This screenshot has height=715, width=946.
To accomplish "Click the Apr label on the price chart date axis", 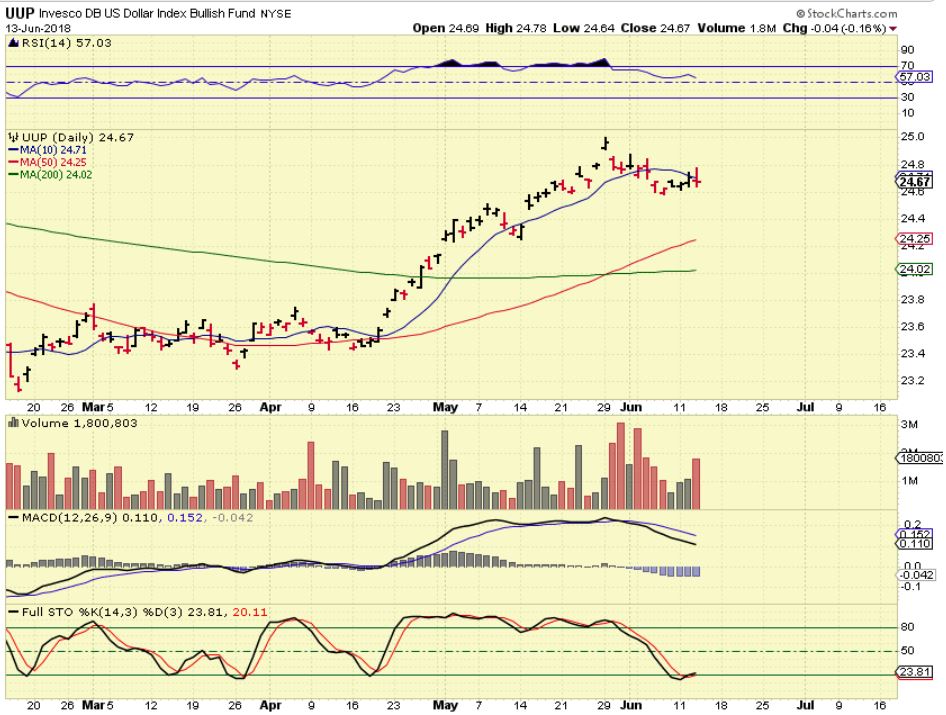I will click(x=270, y=407).
